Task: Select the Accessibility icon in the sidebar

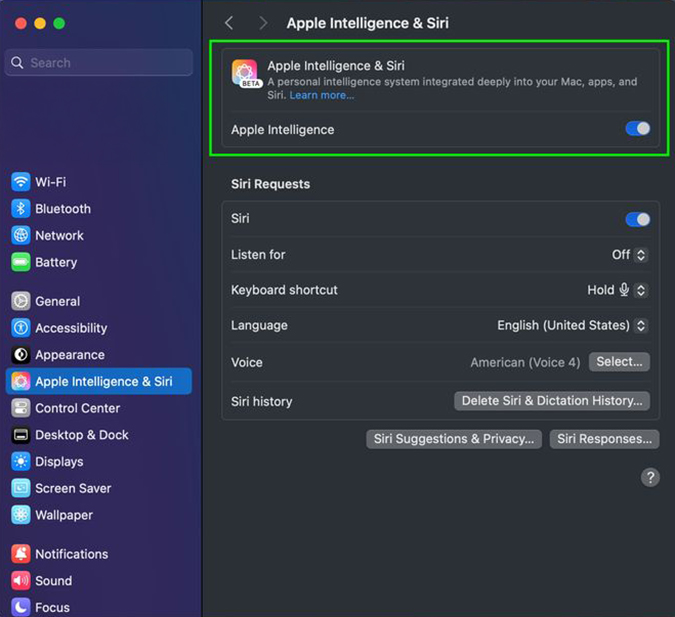Action: pos(21,328)
